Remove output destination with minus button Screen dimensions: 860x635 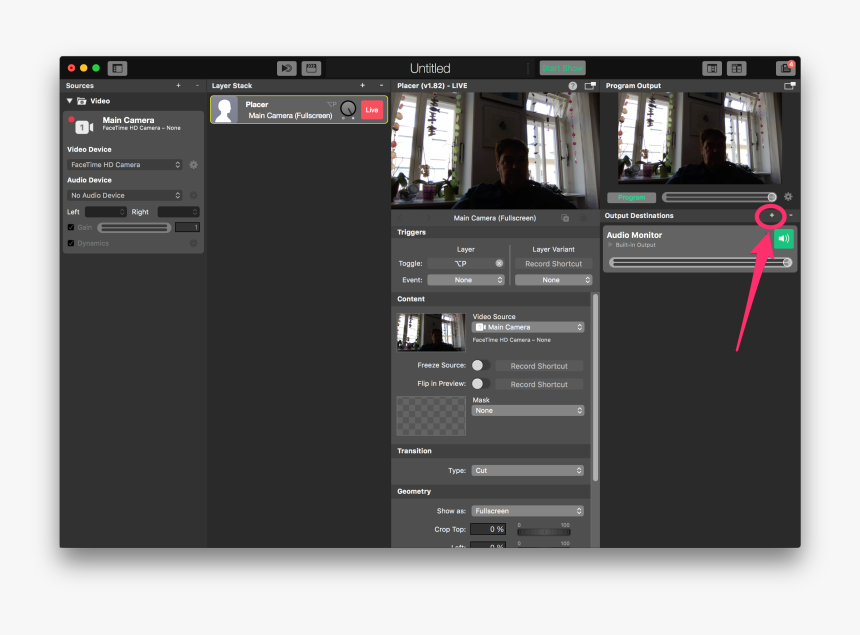click(x=790, y=216)
